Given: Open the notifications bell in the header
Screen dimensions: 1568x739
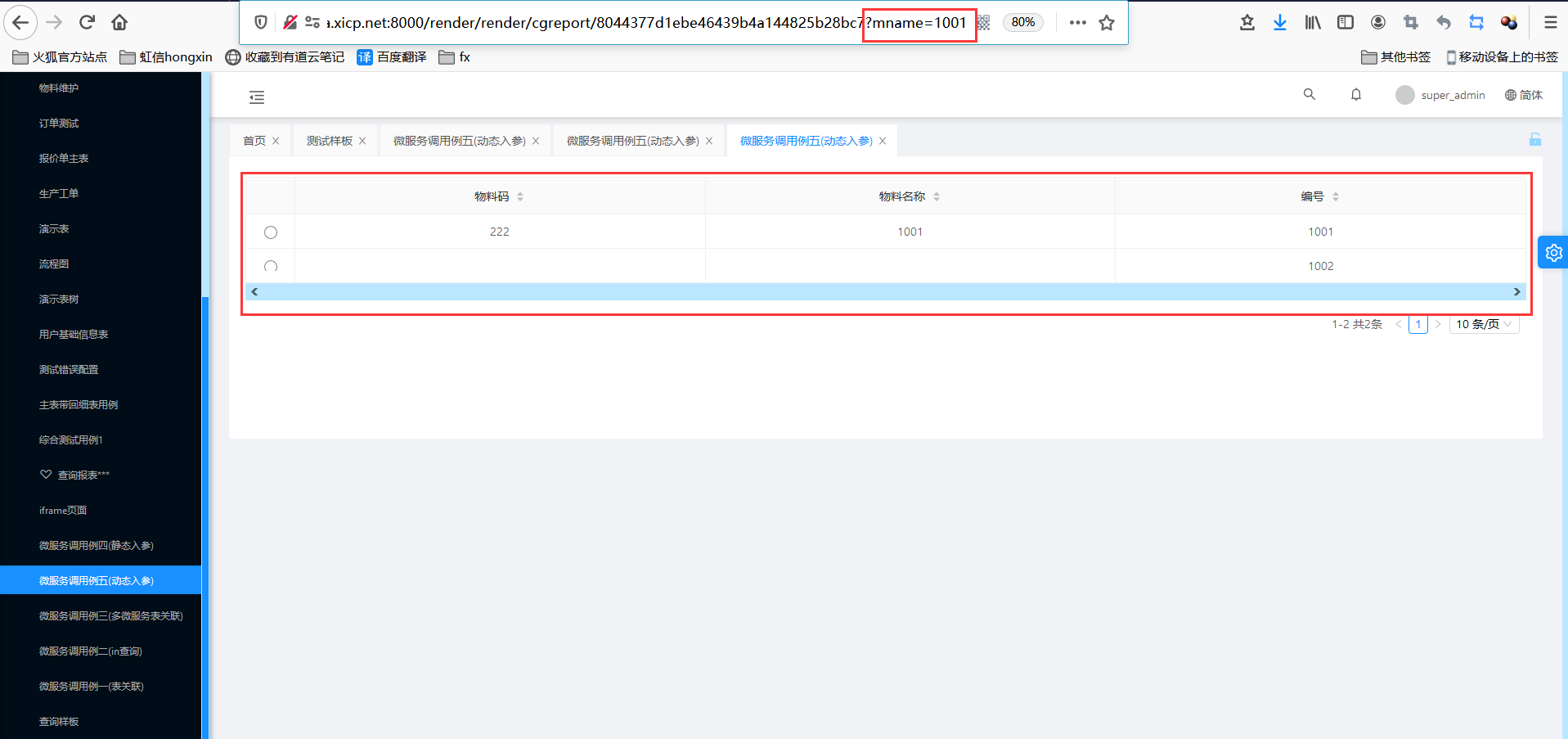Looking at the screenshot, I should click(x=1355, y=94).
